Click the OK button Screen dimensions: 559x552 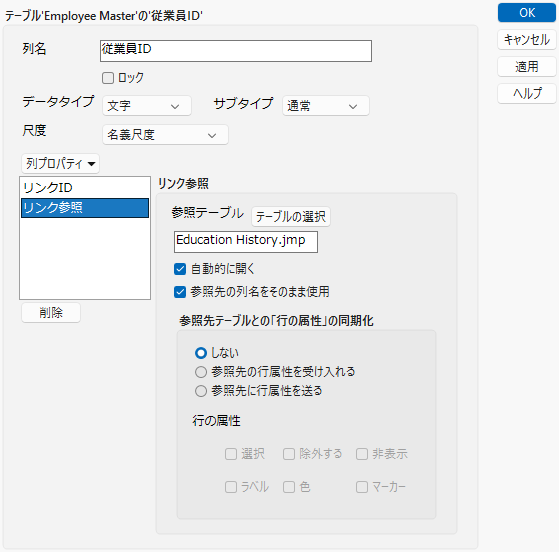point(527,13)
